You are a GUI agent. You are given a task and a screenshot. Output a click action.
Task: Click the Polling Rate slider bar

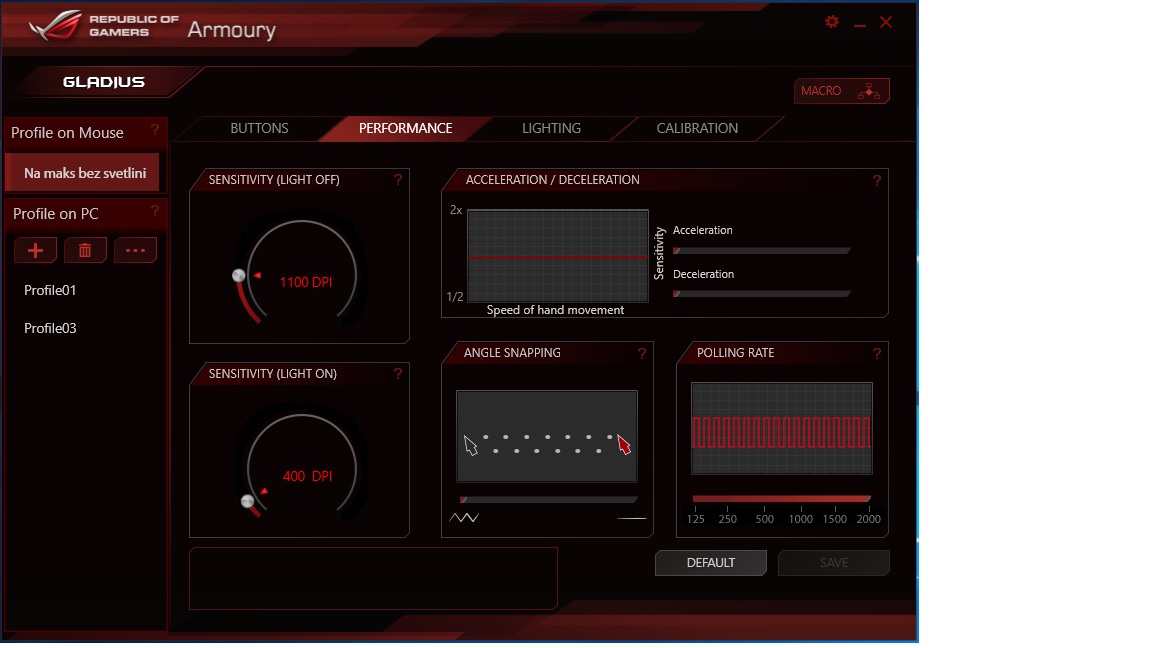pos(782,499)
